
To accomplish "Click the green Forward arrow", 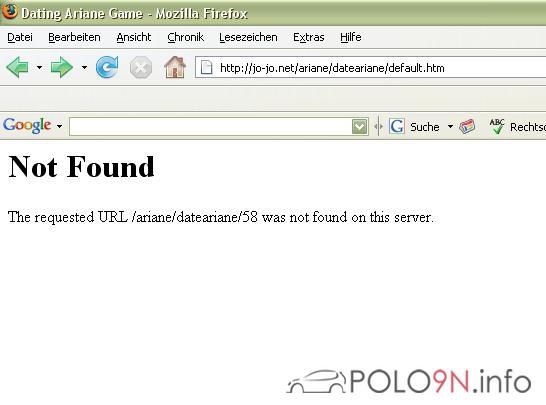I will point(62,67).
